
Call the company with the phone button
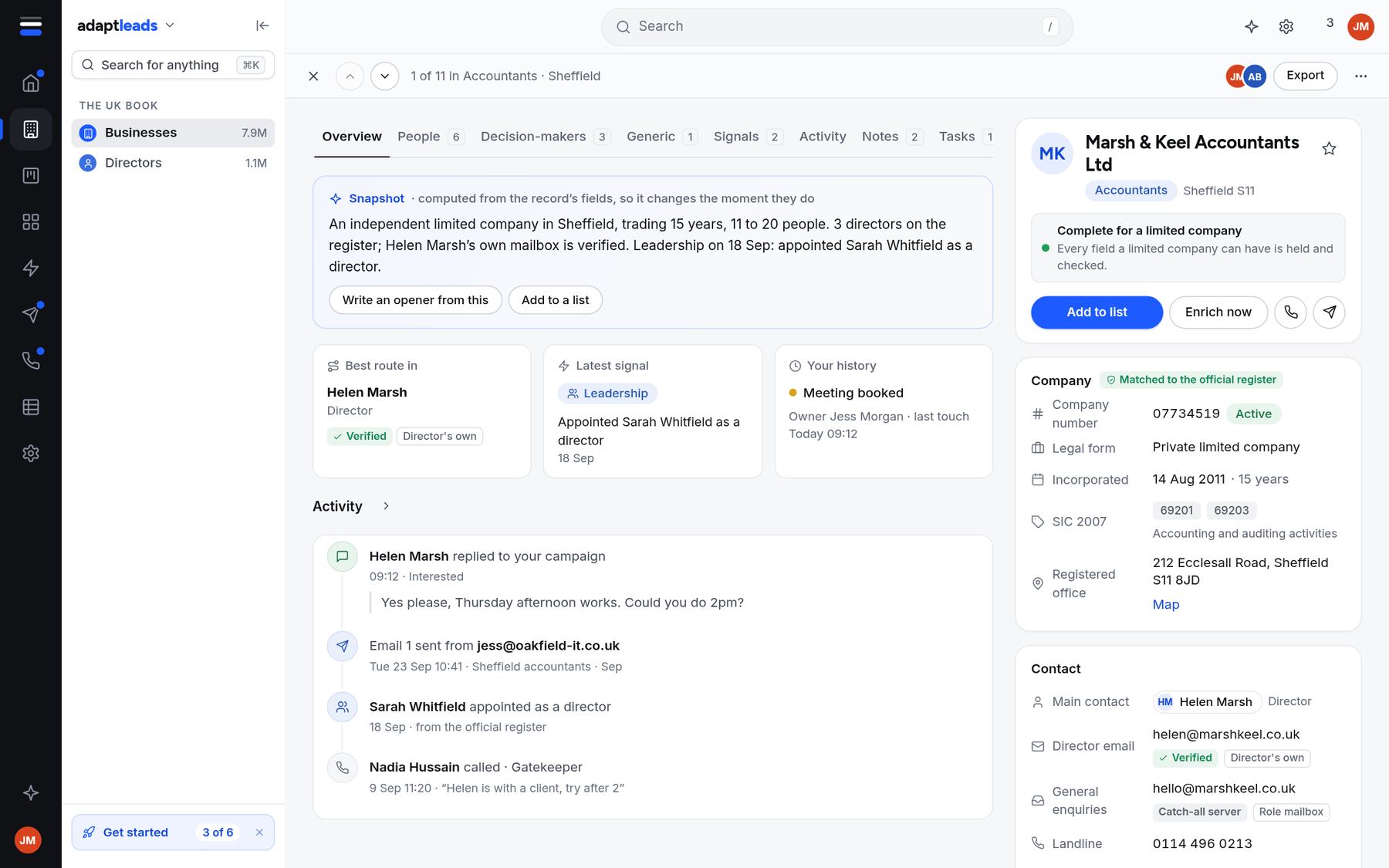pyautogui.click(x=1290, y=312)
